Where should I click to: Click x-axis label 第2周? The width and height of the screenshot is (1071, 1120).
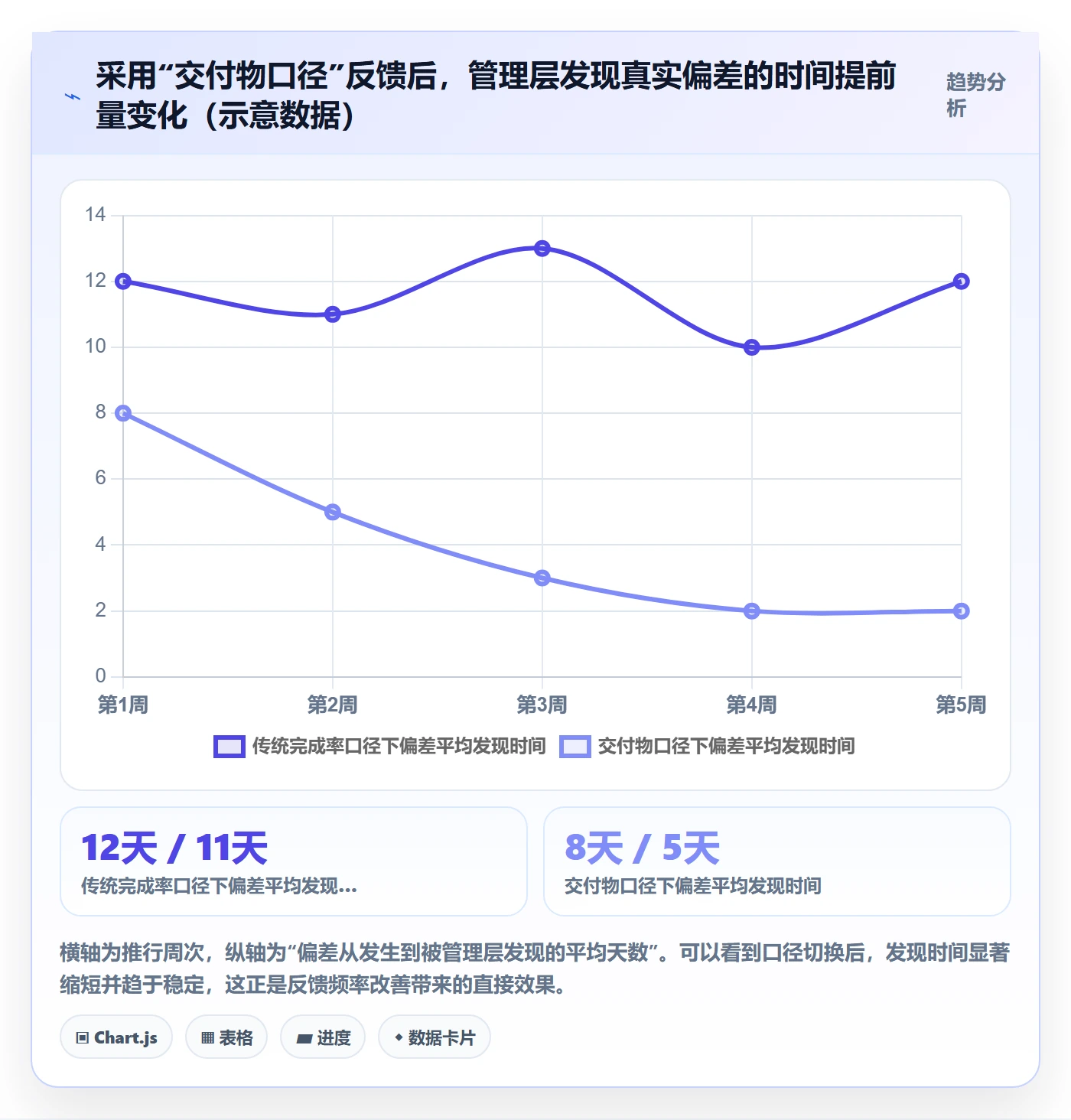pyautogui.click(x=333, y=705)
